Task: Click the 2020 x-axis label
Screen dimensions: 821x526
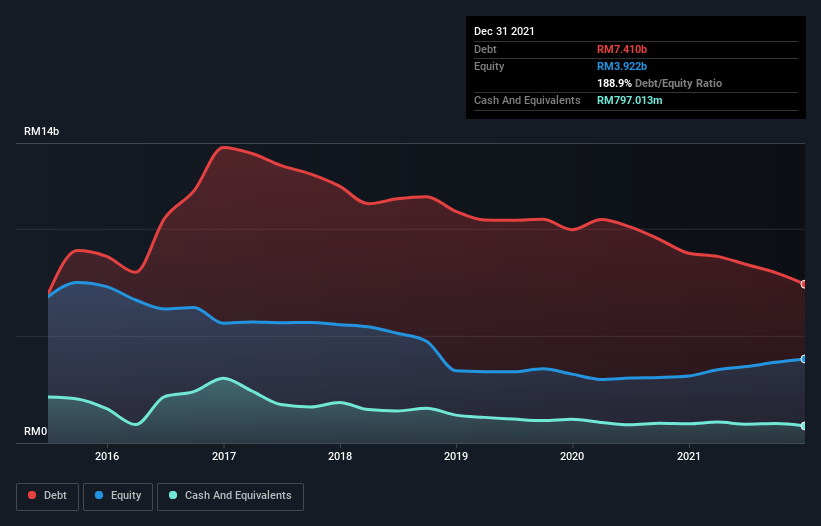Action: coord(572,456)
